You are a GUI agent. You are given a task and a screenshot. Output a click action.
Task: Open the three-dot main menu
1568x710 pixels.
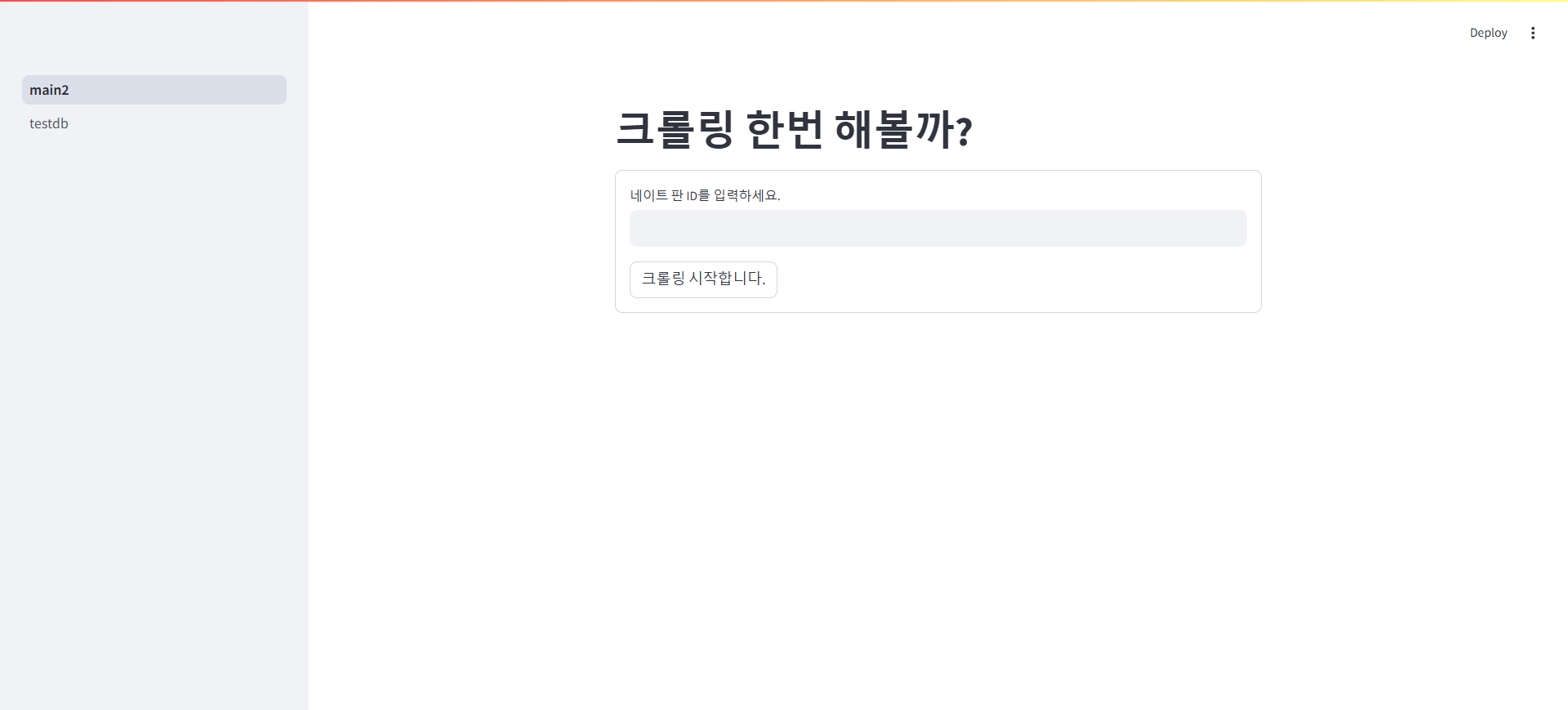point(1533,33)
